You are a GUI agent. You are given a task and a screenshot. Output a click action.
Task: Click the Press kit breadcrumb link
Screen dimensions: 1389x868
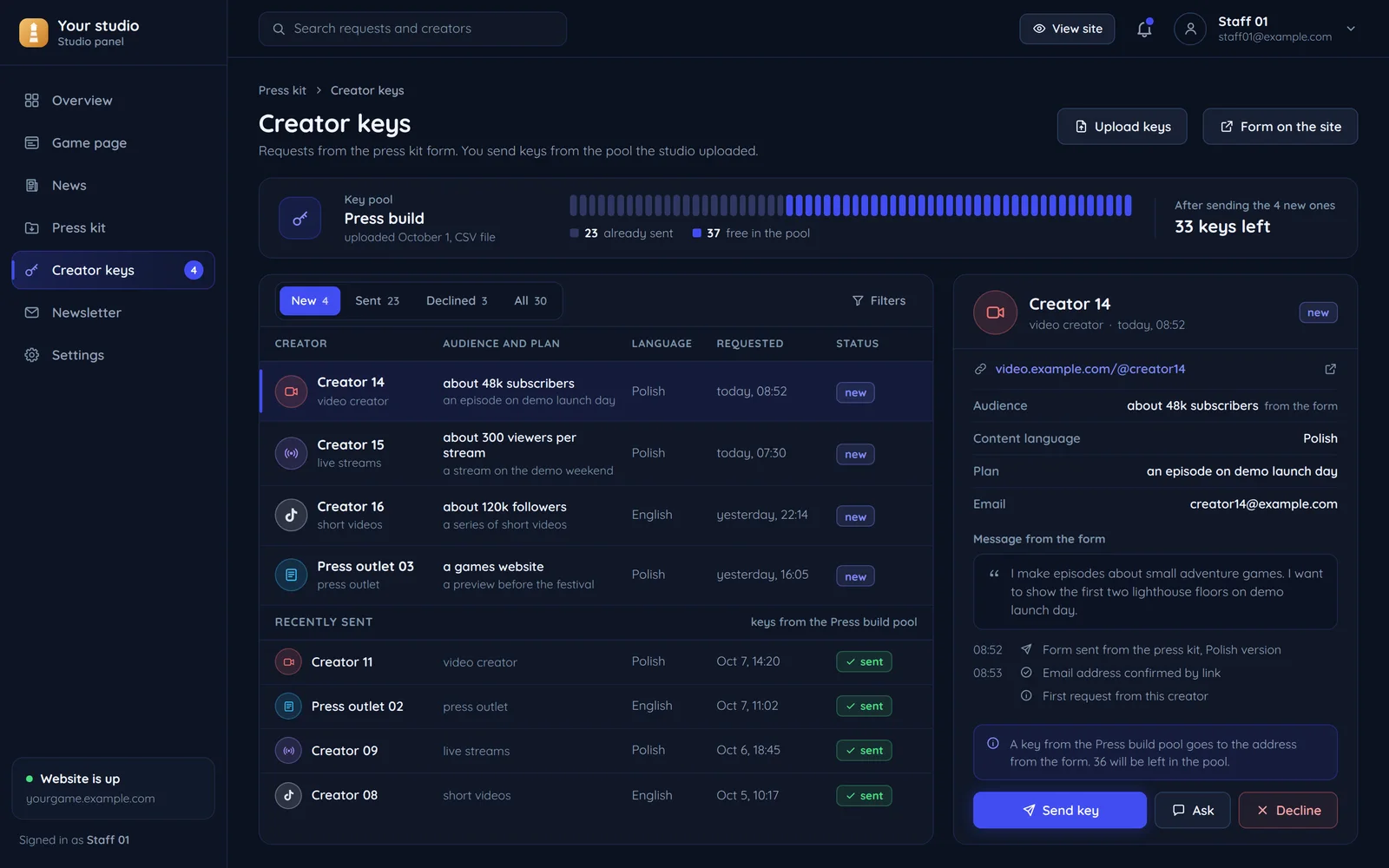(282, 90)
